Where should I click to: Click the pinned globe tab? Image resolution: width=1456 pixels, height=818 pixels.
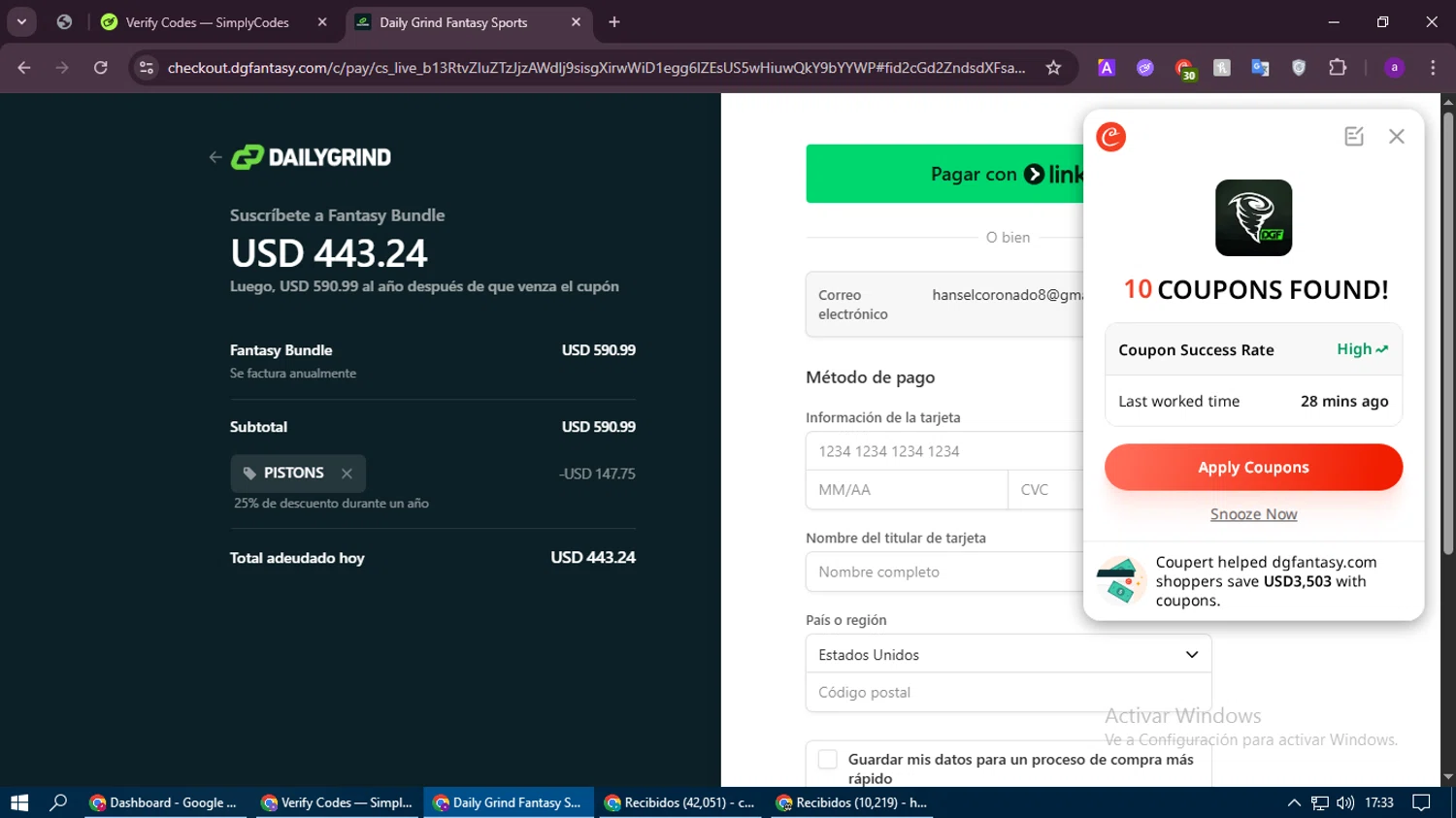[64, 22]
